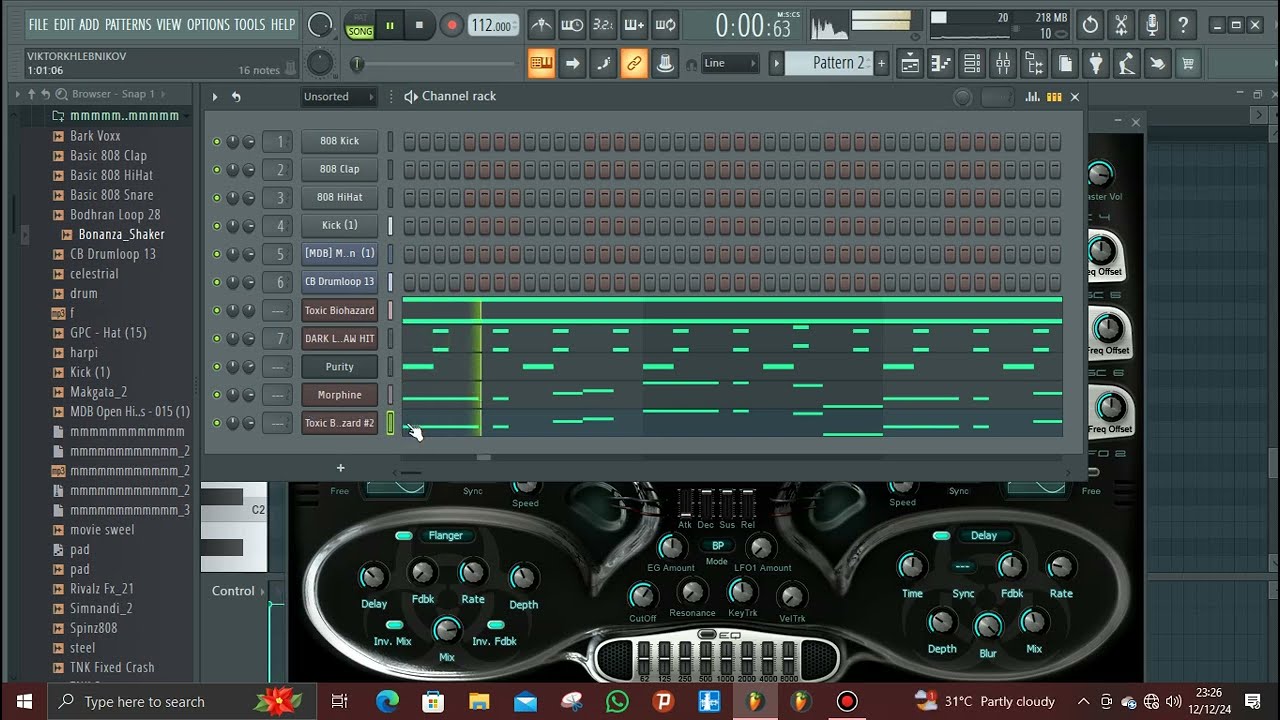Toggle the multilink to controllers icon
This screenshot has height=720, width=1280.
tap(634, 64)
